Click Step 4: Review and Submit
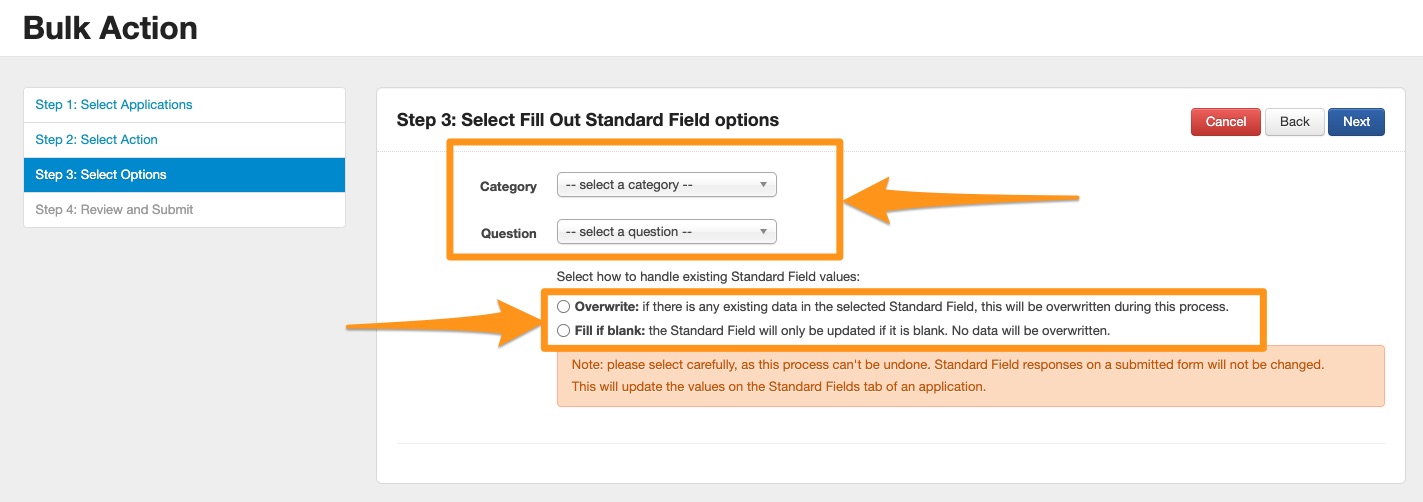The image size is (1423, 502). 115,210
